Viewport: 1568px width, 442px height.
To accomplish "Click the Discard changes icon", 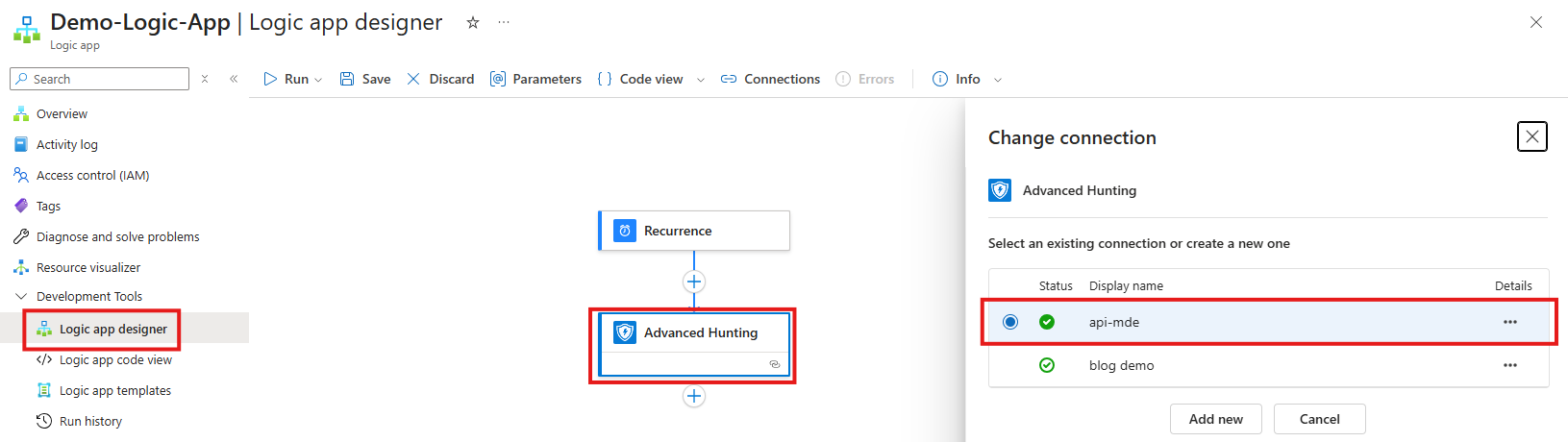I will click(x=413, y=79).
